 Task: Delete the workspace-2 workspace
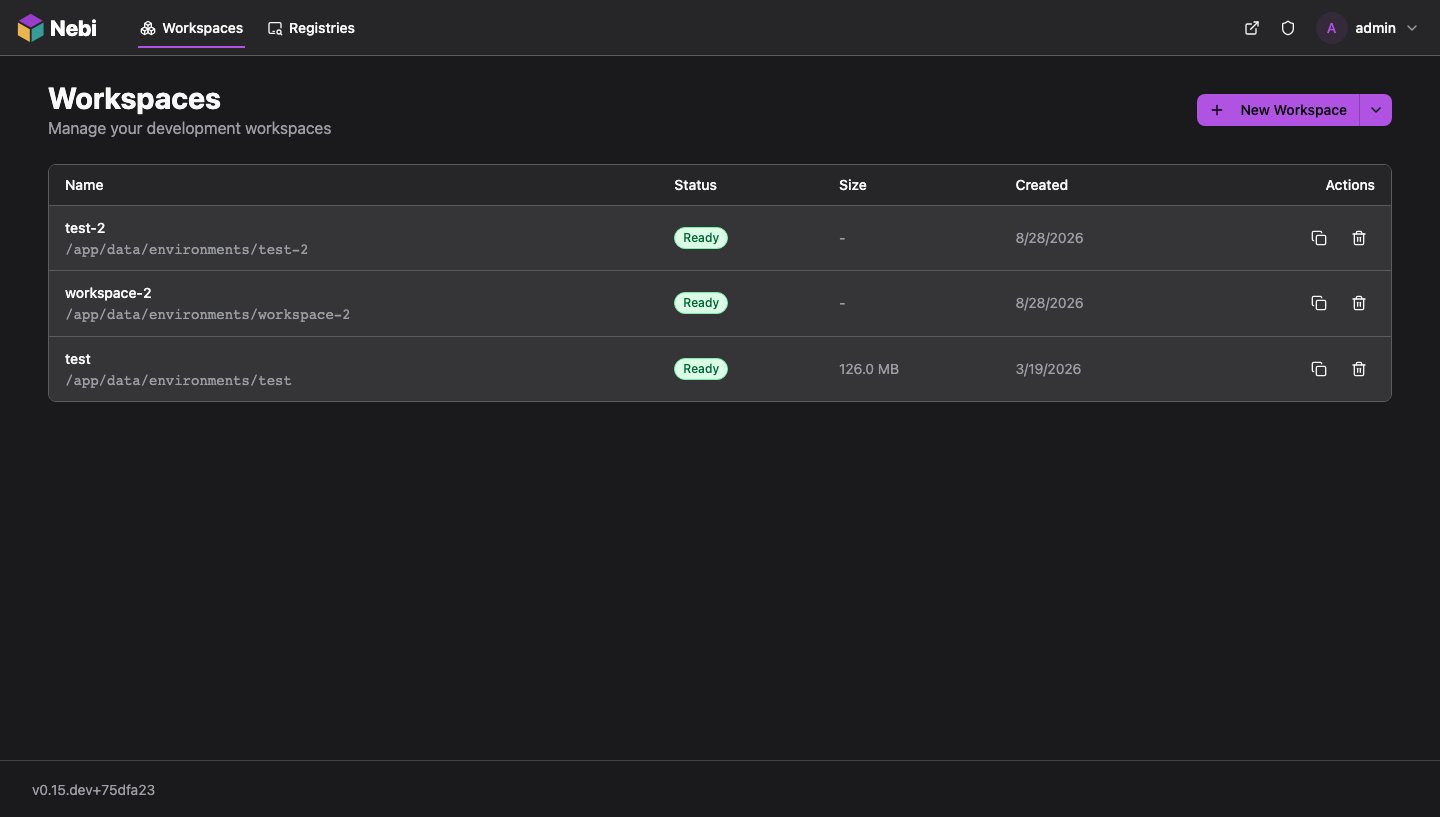(x=1359, y=303)
